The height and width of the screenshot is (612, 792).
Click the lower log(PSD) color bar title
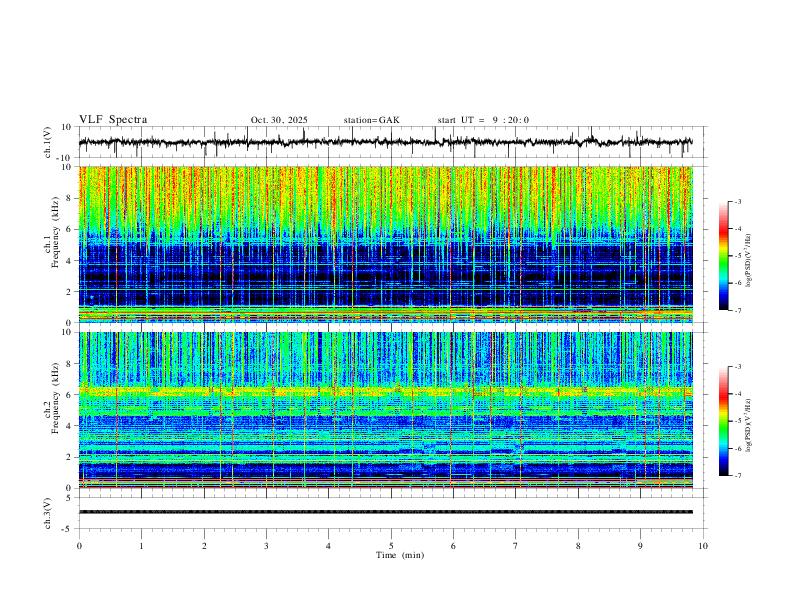[749, 425]
